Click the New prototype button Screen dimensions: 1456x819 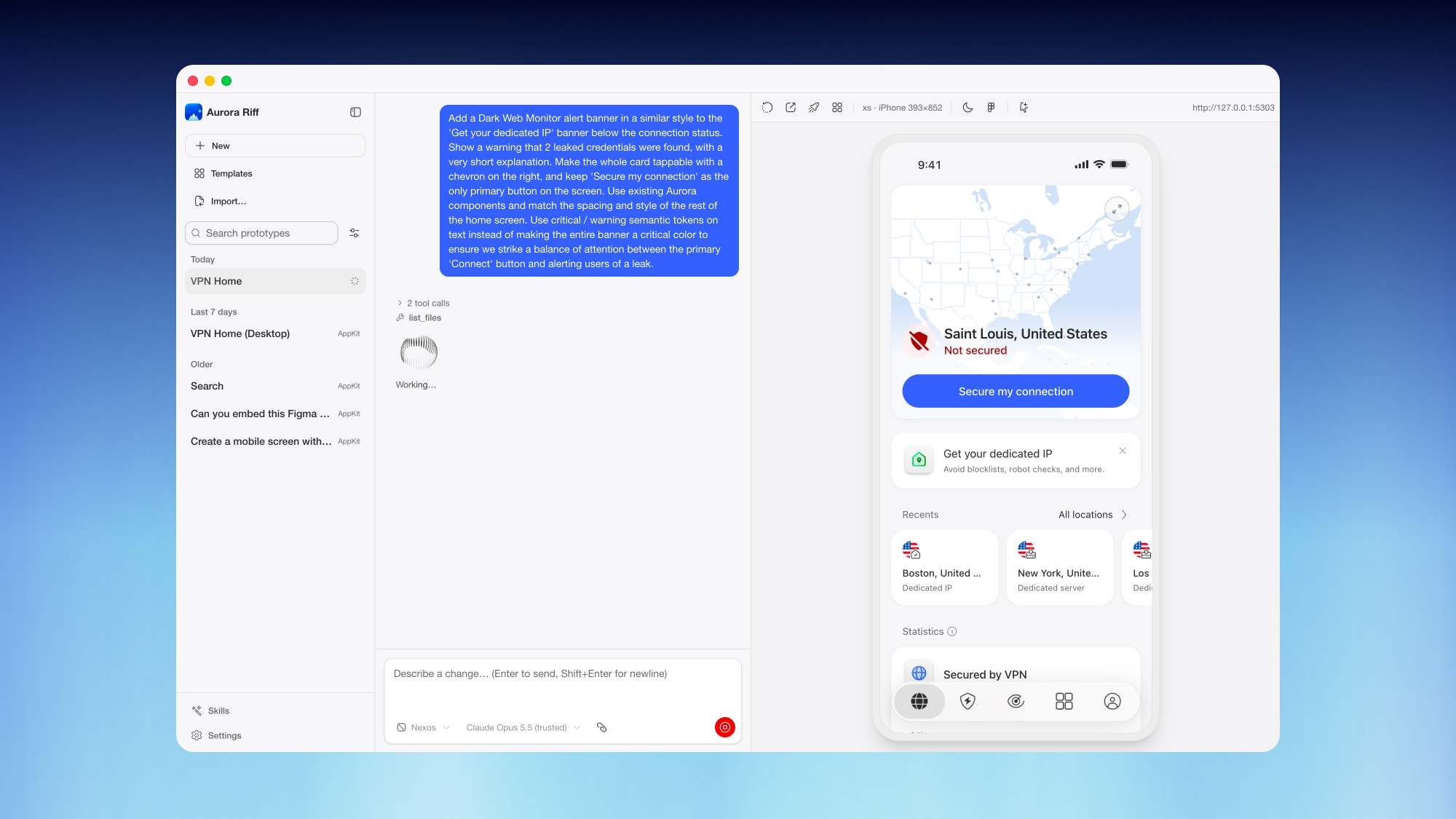pos(275,146)
